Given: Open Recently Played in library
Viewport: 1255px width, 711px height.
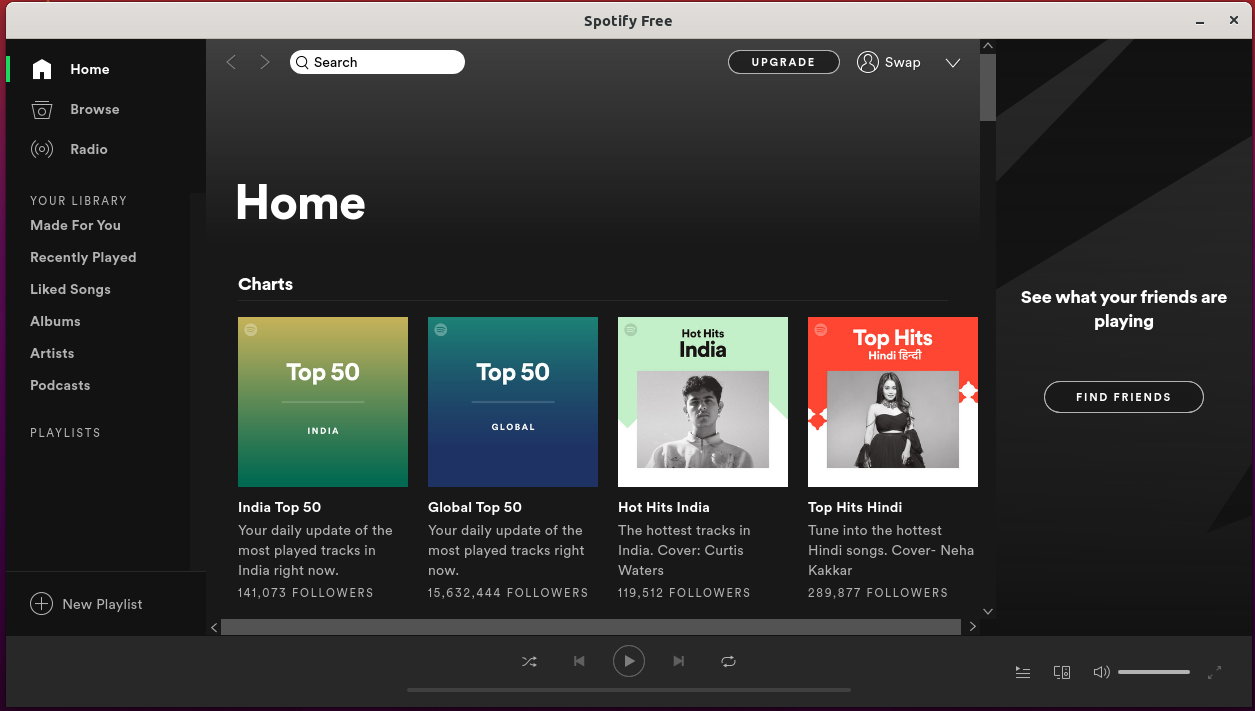Looking at the screenshot, I should click(x=83, y=257).
